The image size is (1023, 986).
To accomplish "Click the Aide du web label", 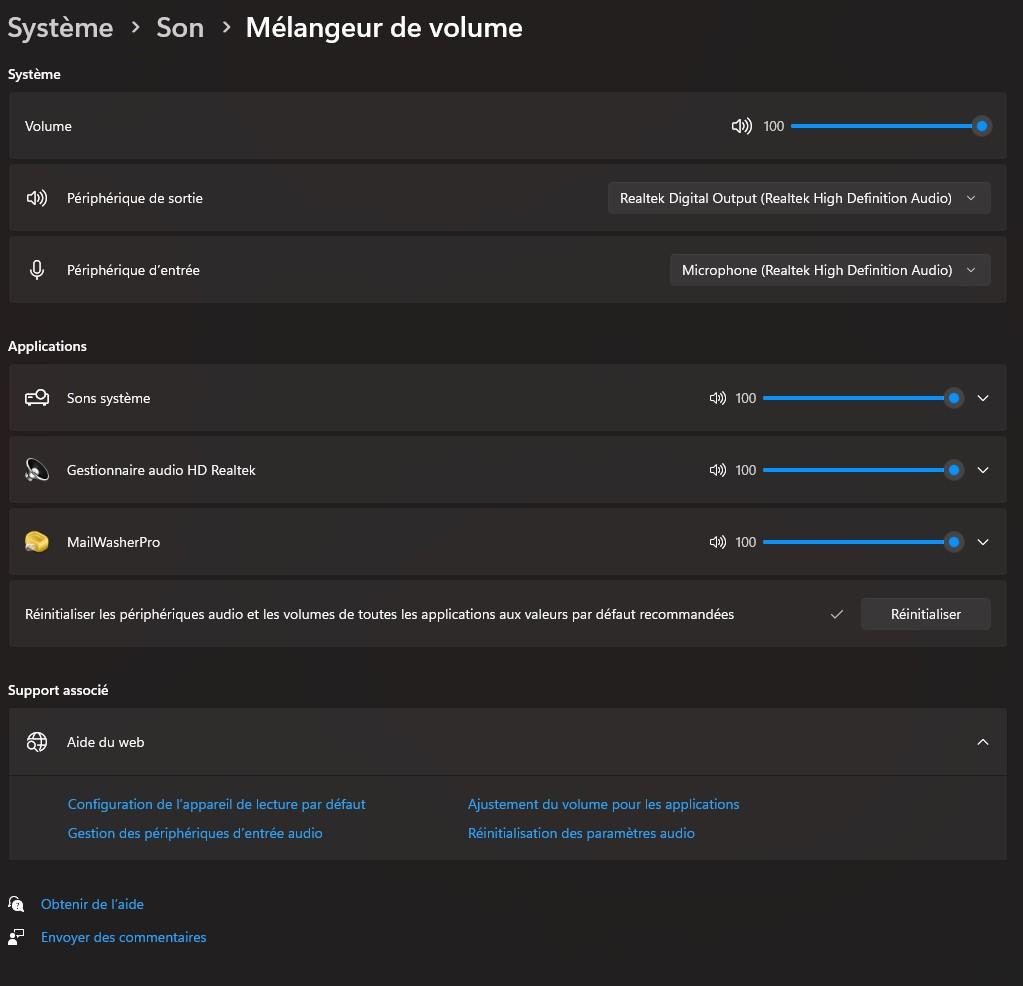I will tap(105, 742).
